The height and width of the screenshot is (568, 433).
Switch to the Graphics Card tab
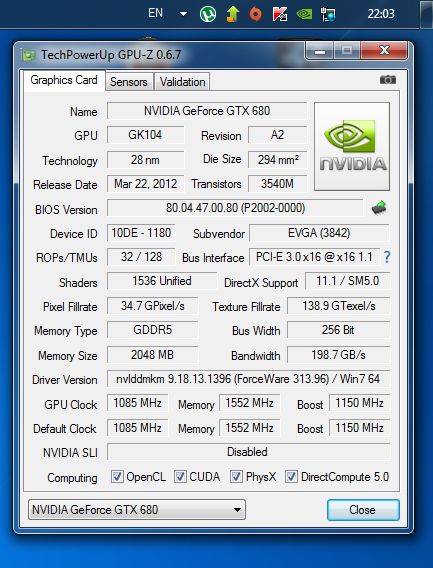64,80
